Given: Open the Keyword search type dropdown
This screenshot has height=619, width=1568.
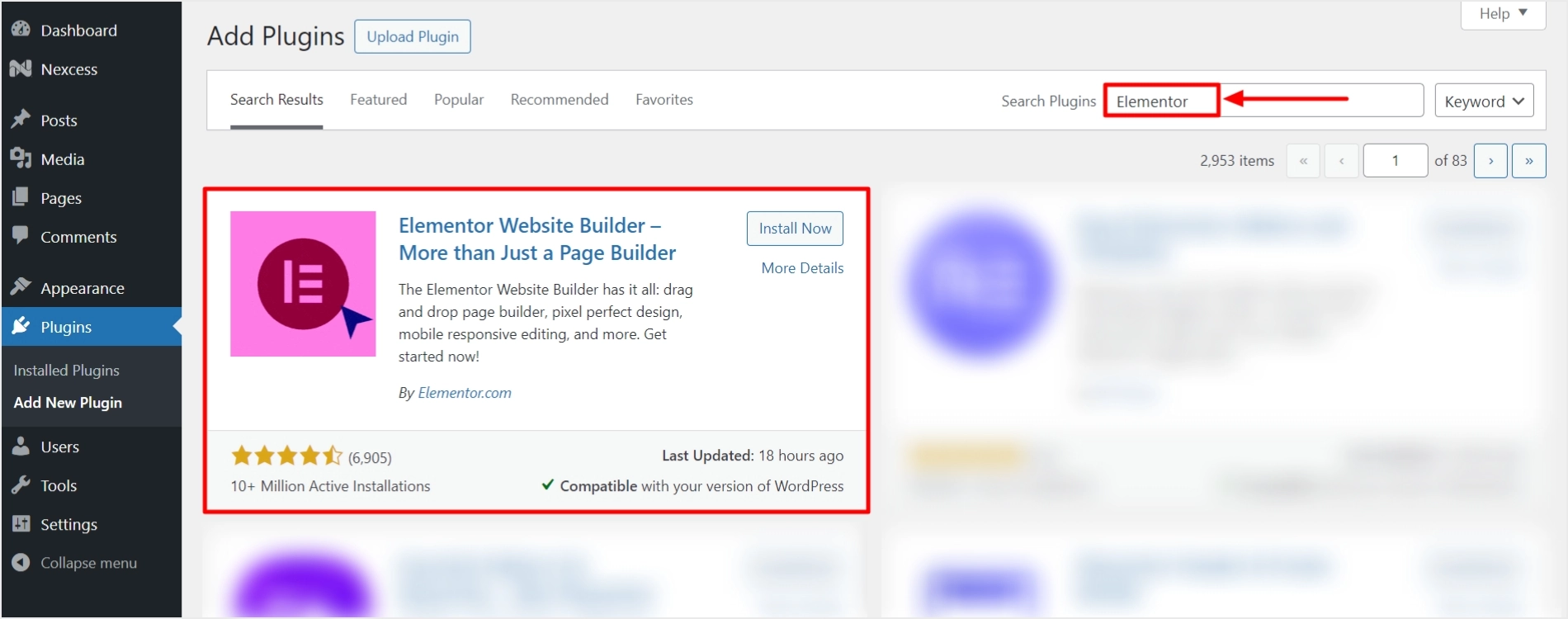Looking at the screenshot, I should tap(1484, 101).
